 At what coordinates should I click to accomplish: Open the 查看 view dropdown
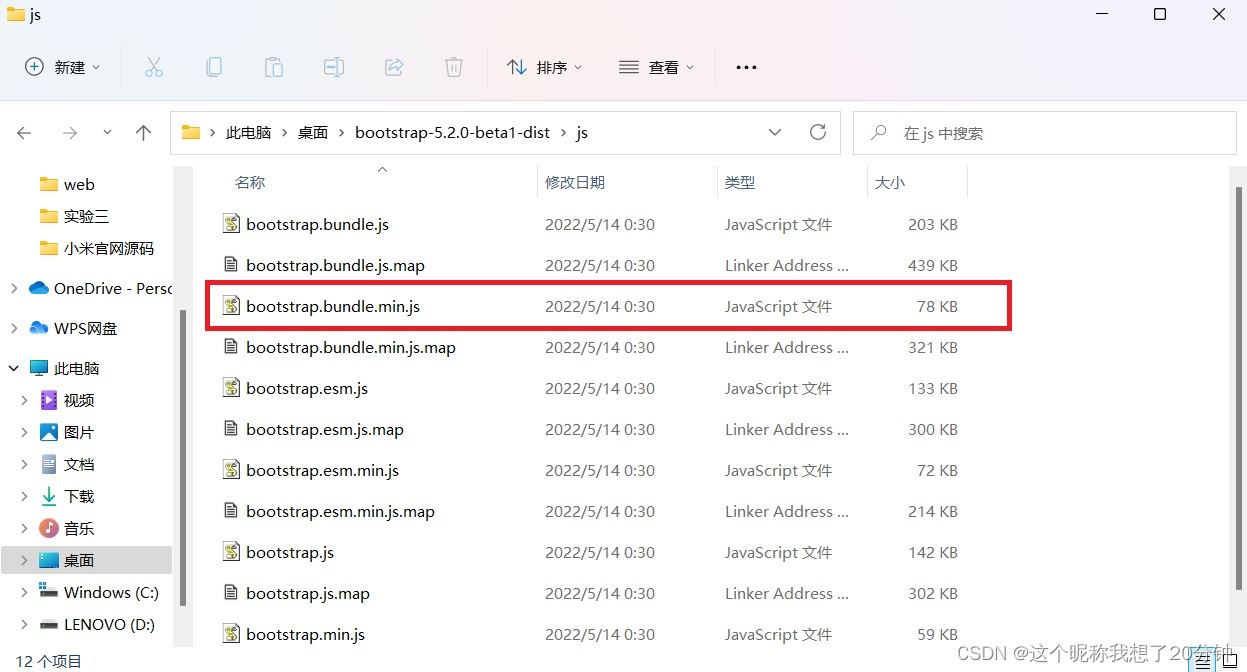point(657,66)
